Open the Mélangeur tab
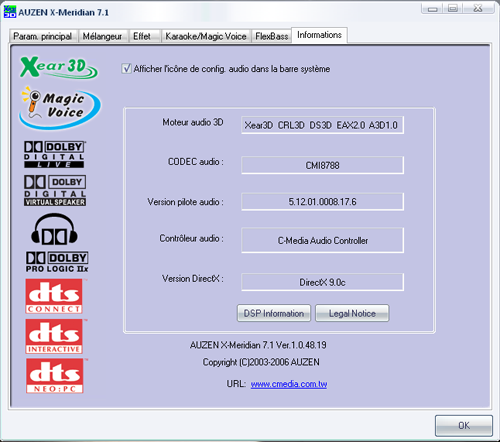This screenshot has width=500, height=442. (103, 36)
